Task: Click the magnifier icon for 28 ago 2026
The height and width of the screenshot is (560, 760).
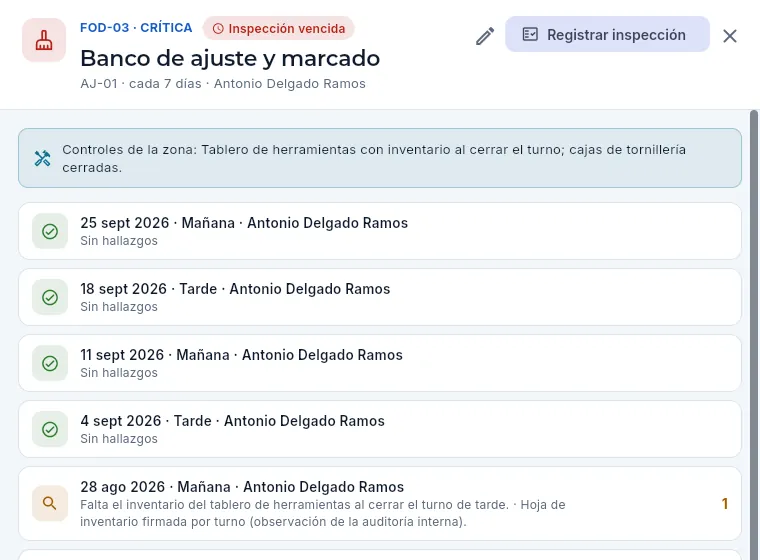Action: pyautogui.click(x=50, y=503)
